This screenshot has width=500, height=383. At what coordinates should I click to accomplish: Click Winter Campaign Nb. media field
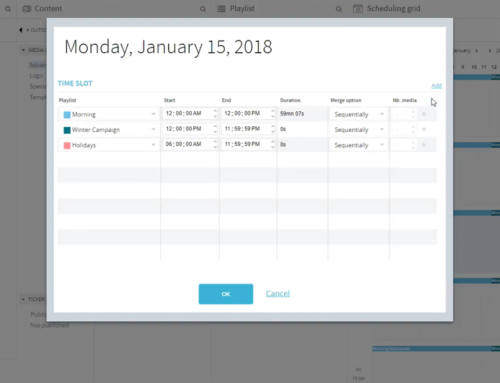(x=403, y=130)
